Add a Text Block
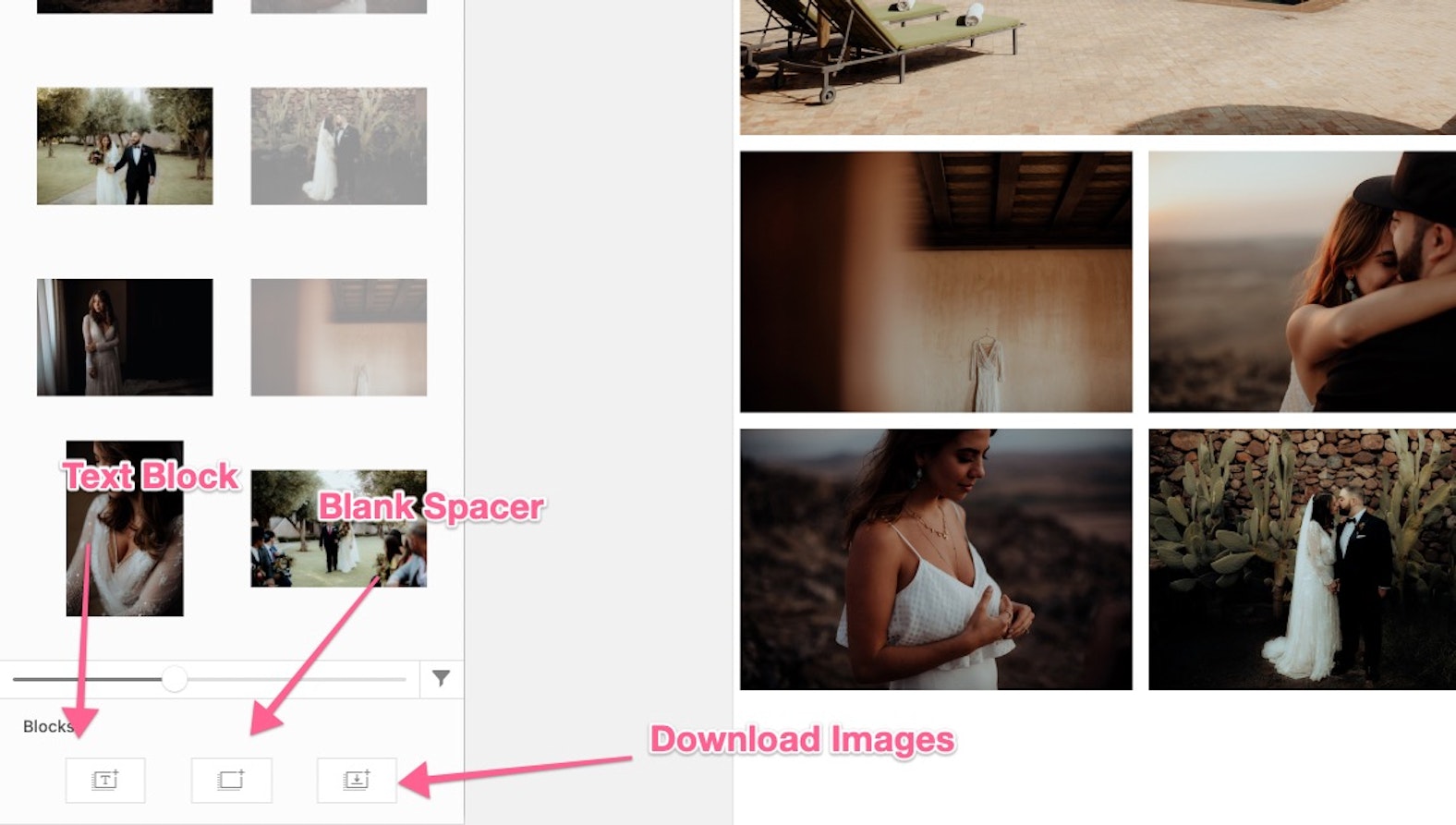 click(105, 780)
